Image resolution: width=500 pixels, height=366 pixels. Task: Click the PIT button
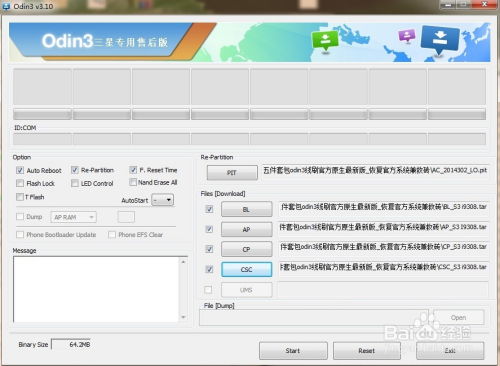(232, 173)
